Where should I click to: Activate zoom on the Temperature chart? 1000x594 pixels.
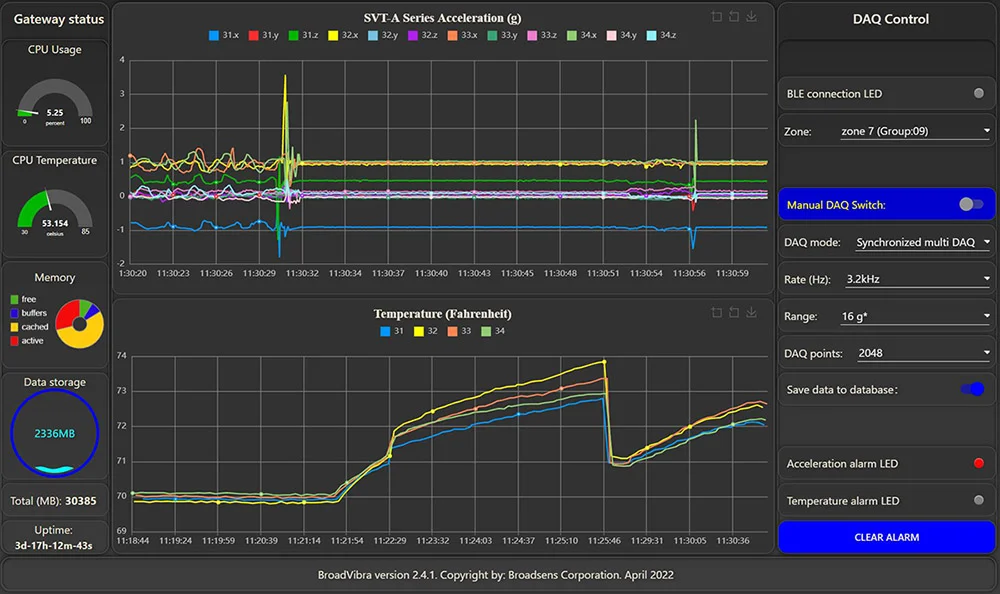[716, 312]
